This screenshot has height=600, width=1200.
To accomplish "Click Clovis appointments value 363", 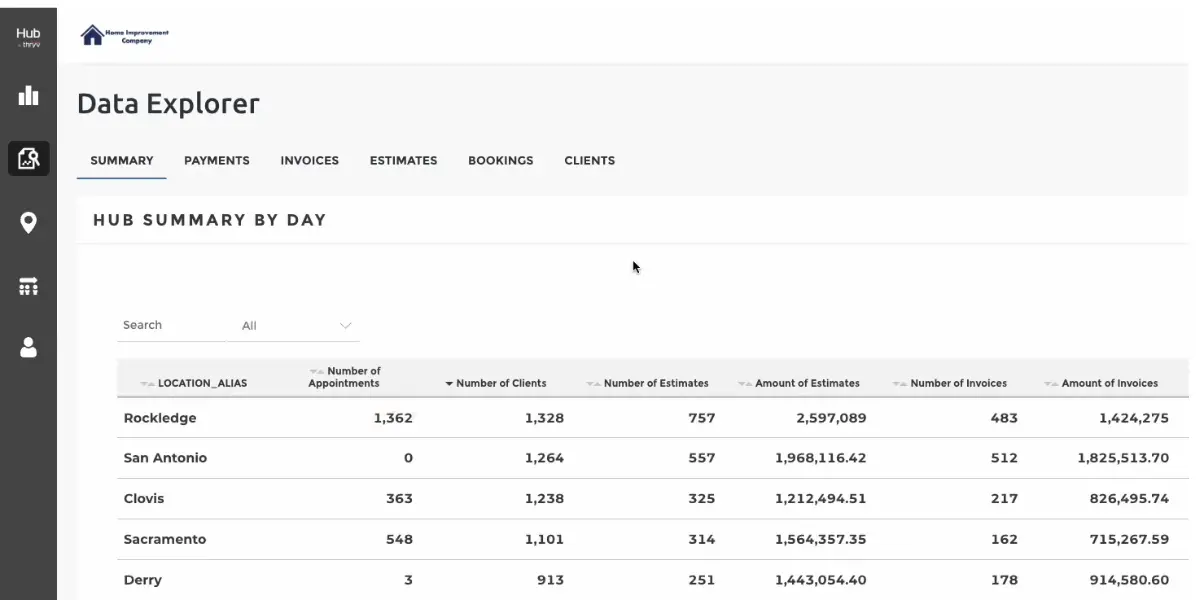I will tap(399, 499).
